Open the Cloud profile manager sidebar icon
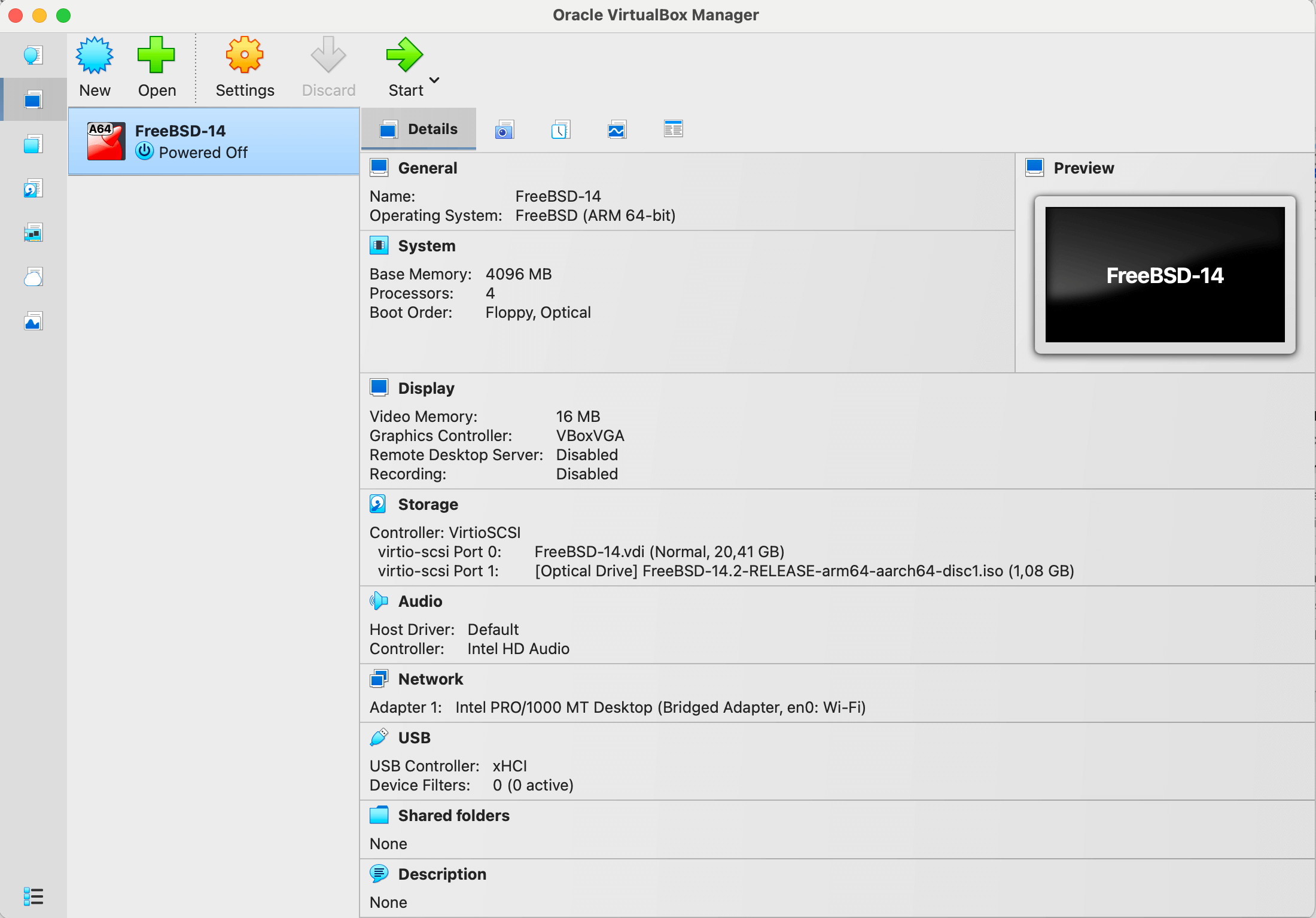This screenshot has height=918, width=1316. [33, 276]
